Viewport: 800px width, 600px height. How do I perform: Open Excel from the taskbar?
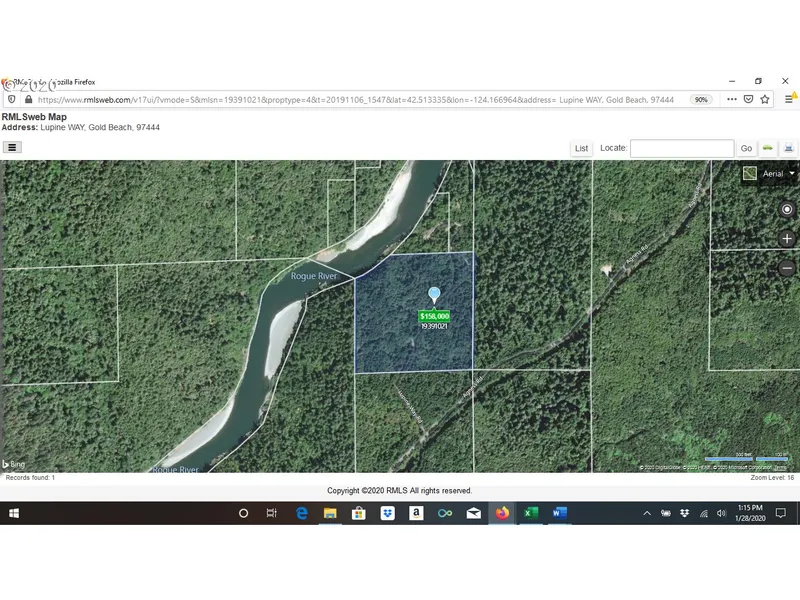click(x=531, y=513)
